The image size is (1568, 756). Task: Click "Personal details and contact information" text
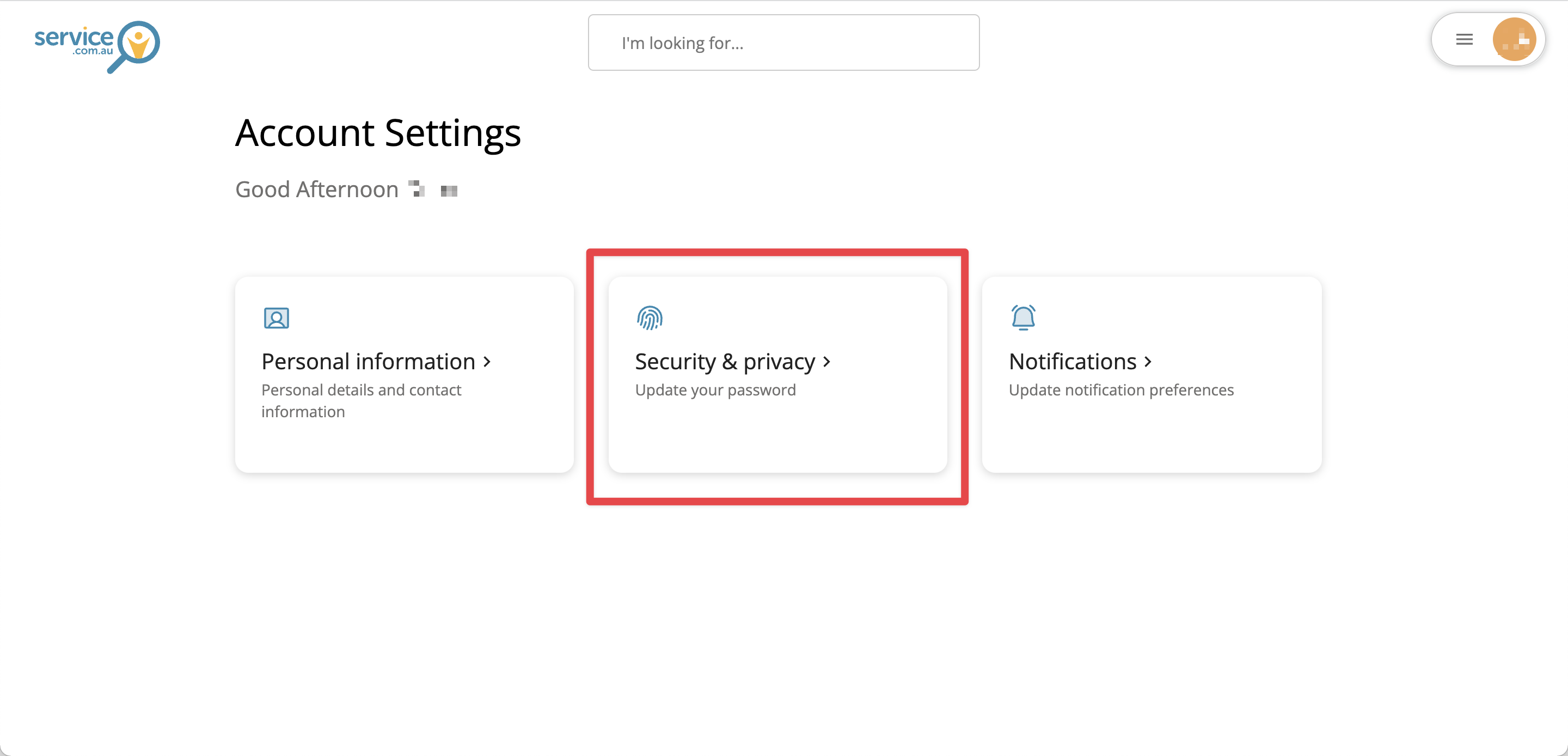pos(361,400)
